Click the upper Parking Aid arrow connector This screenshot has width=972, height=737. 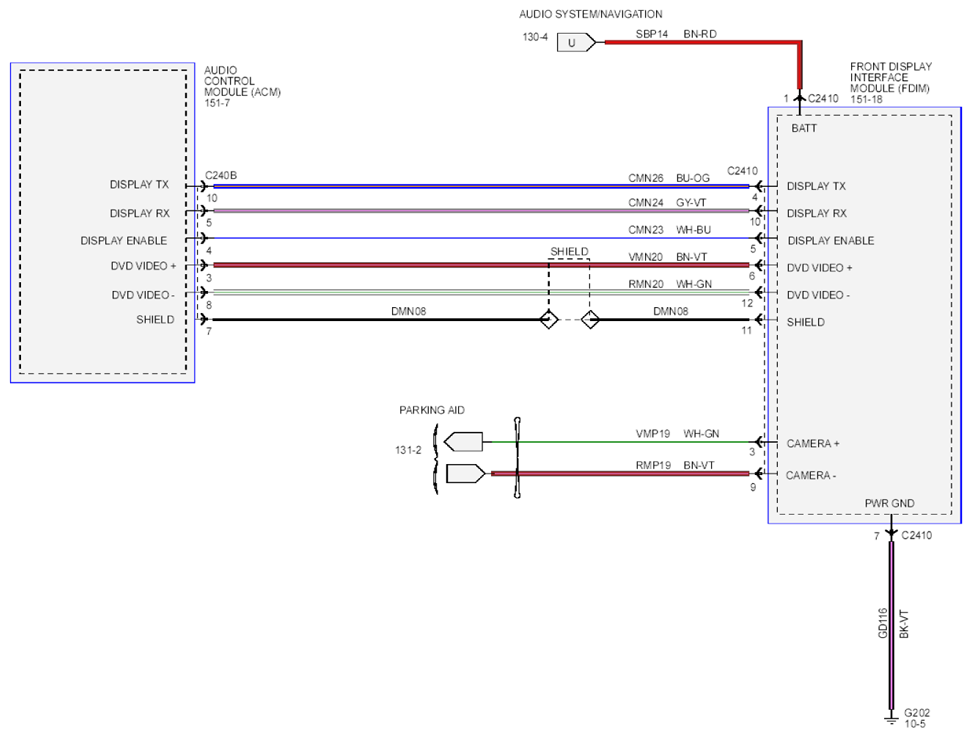pyautogui.click(x=464, y=442)
